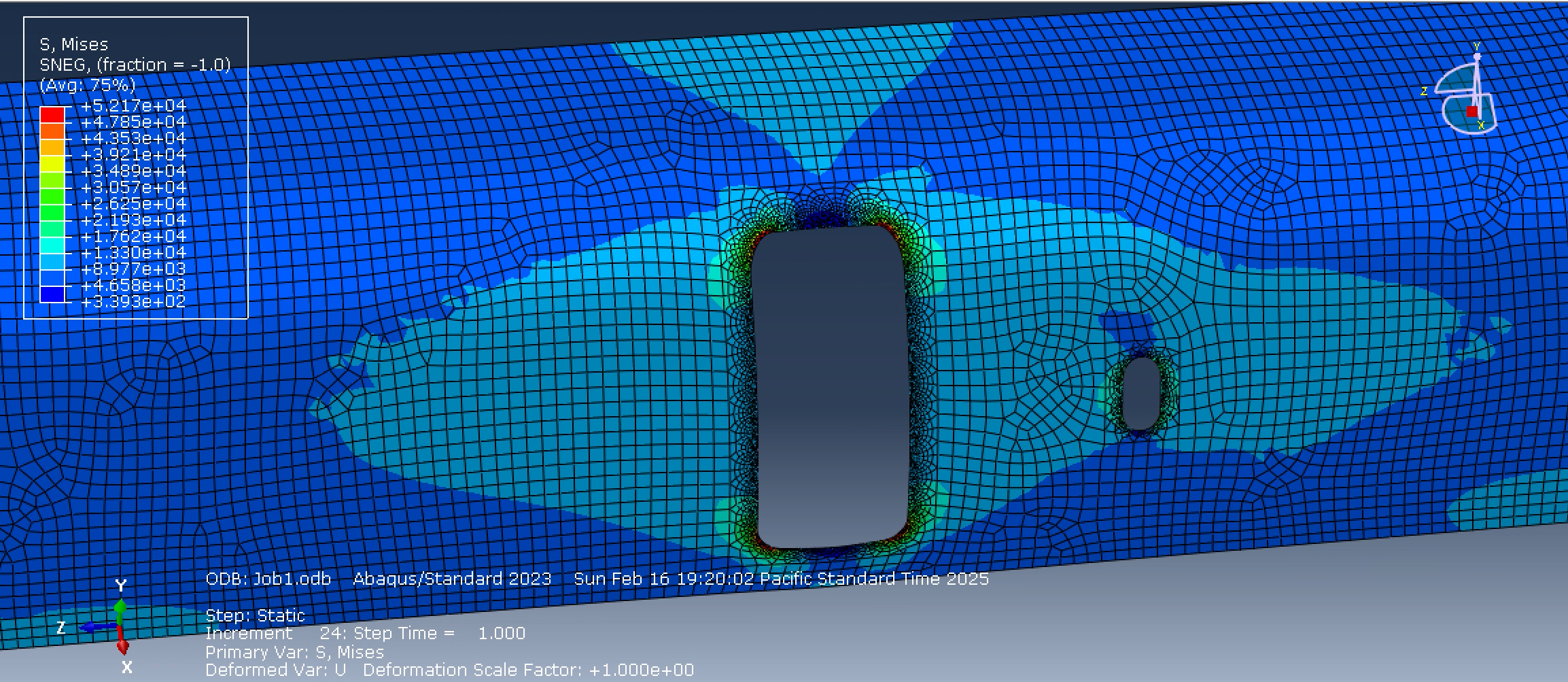1568x682 pixels.
Task: Click the yellow X label on the compass
Action: (x=1480, y=126)
